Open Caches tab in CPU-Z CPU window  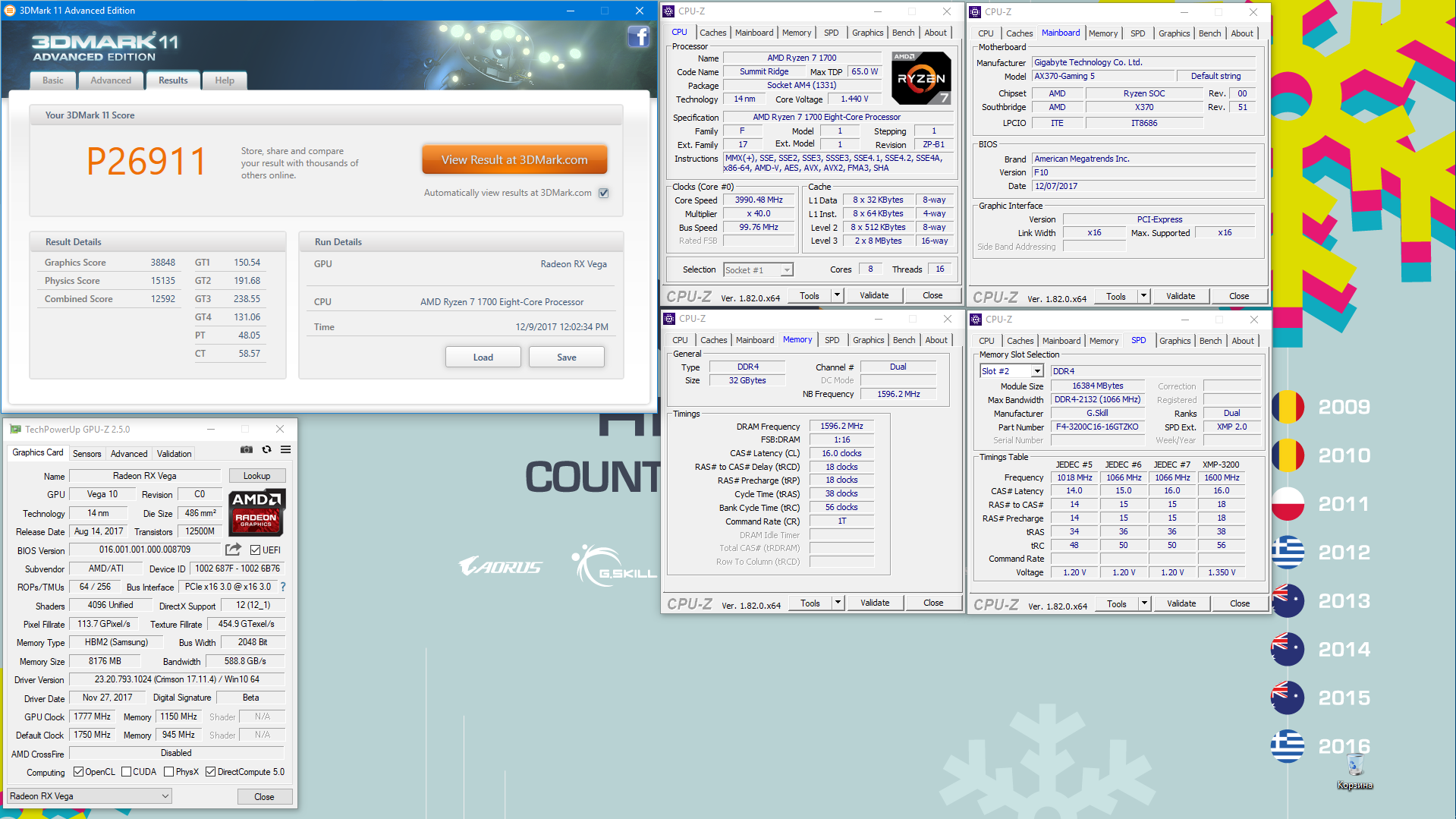tap(712, 33)
